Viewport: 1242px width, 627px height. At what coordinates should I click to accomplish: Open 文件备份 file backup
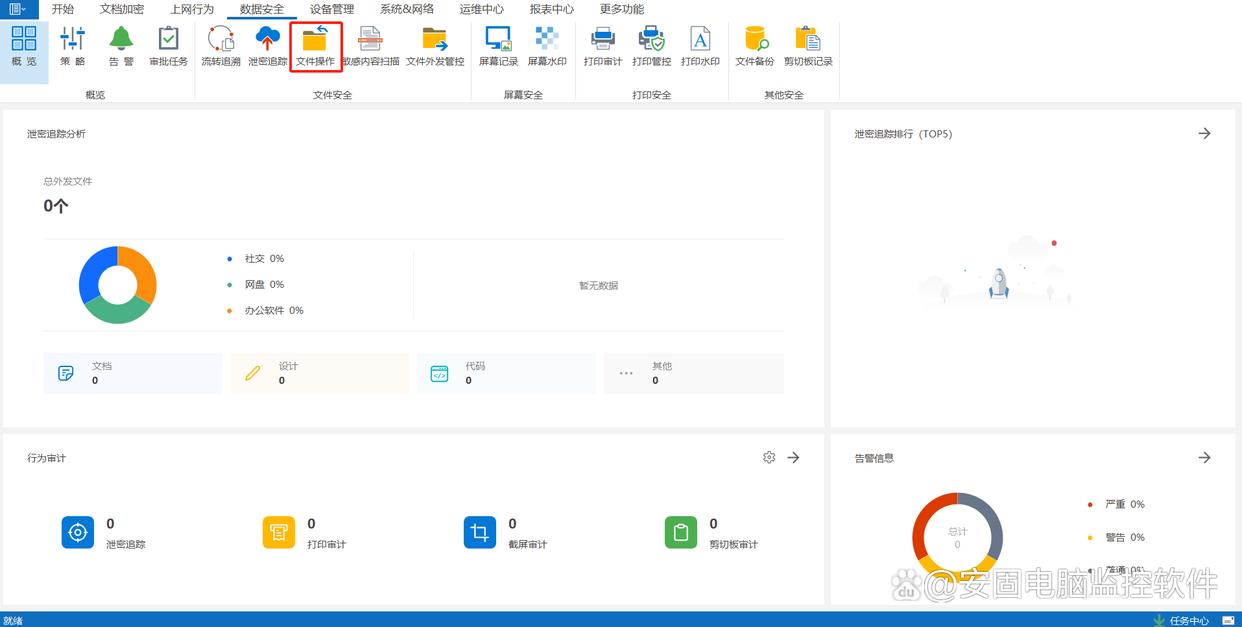pos(755,47)
